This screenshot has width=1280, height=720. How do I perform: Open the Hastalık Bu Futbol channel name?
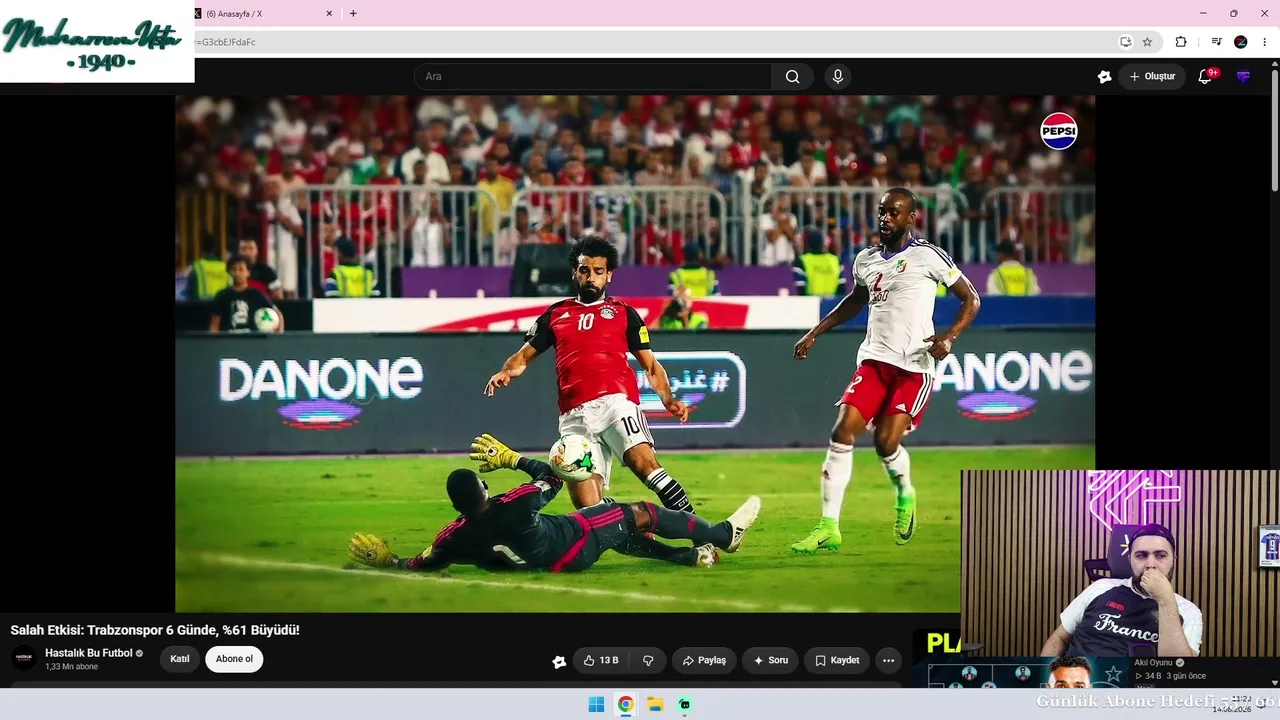pyautogui.click(x=89, y=653)
